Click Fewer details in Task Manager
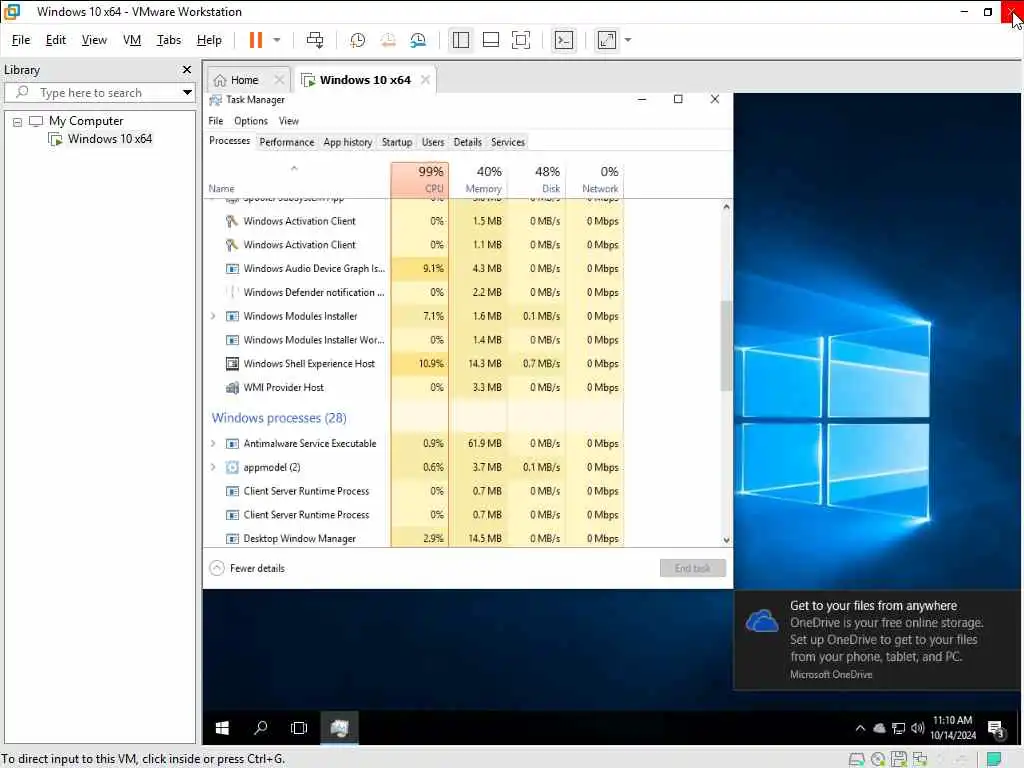Viewport: 1024px width, 768px height. [247, 568]
